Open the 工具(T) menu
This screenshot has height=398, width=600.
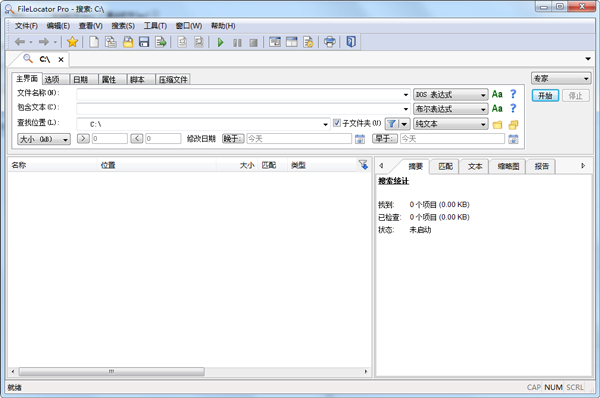click(155, 26)
